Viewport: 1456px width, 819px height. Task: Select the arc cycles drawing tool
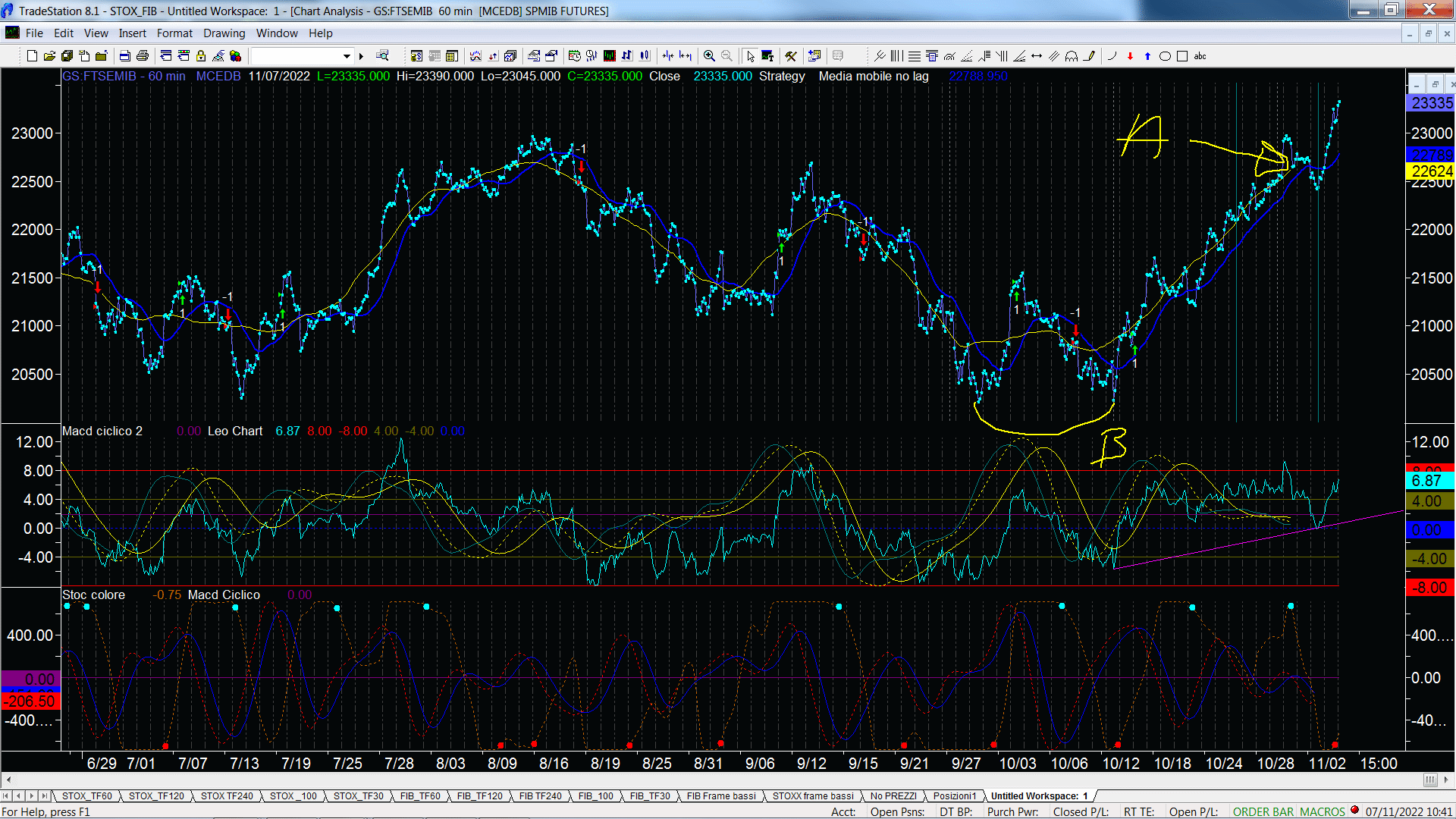1072,56
